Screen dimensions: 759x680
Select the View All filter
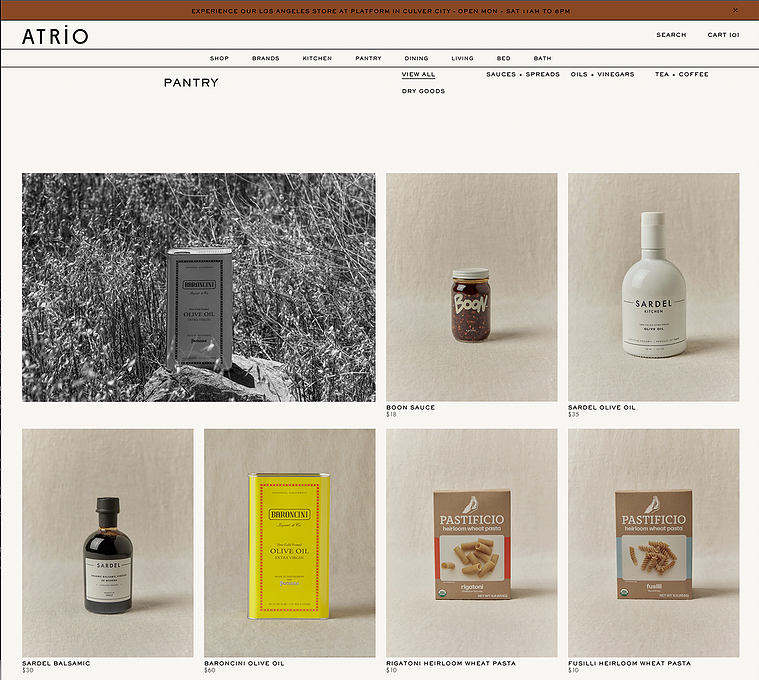coord(418,75)
